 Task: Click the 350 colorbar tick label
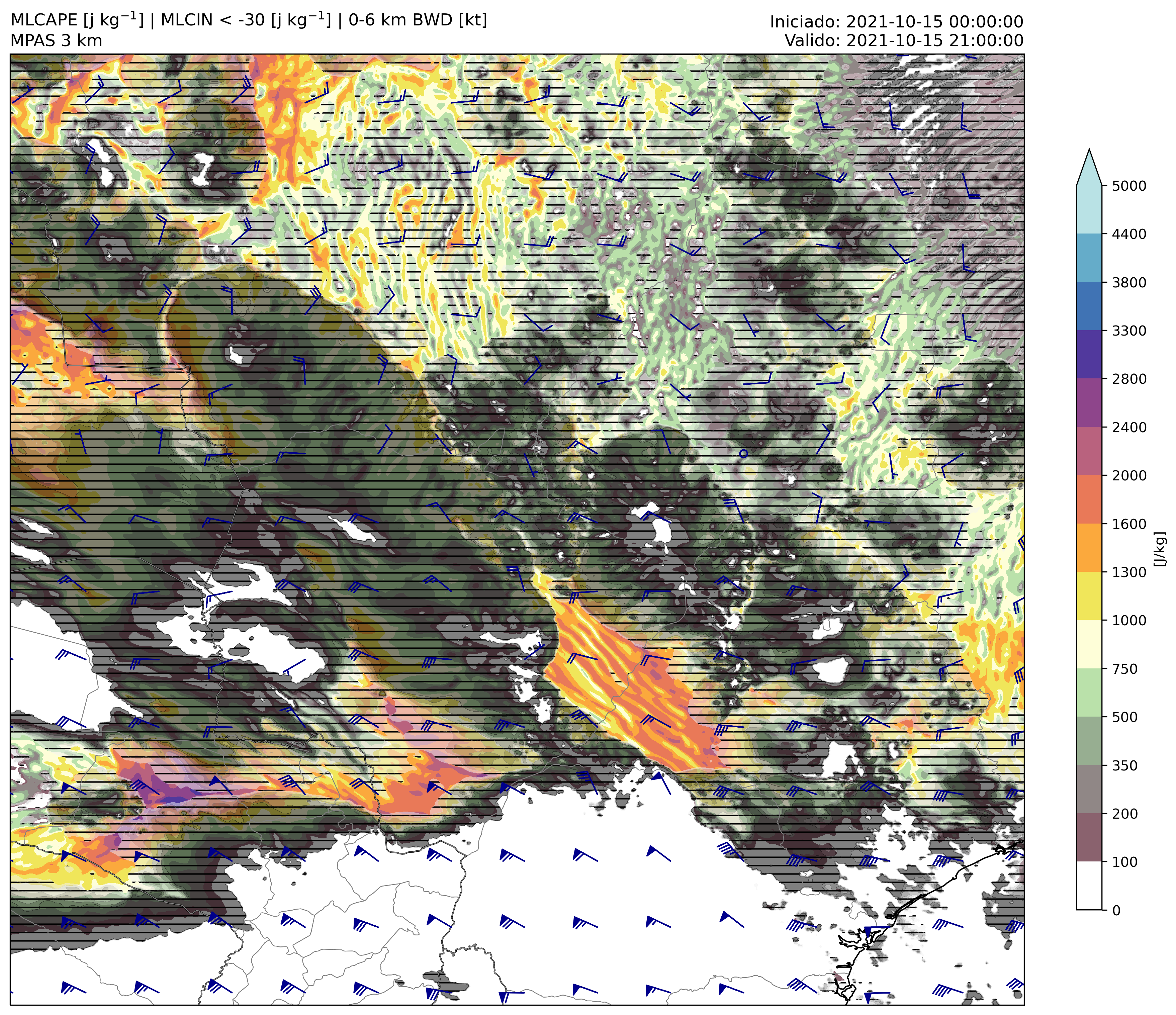tap(1125, 765)
